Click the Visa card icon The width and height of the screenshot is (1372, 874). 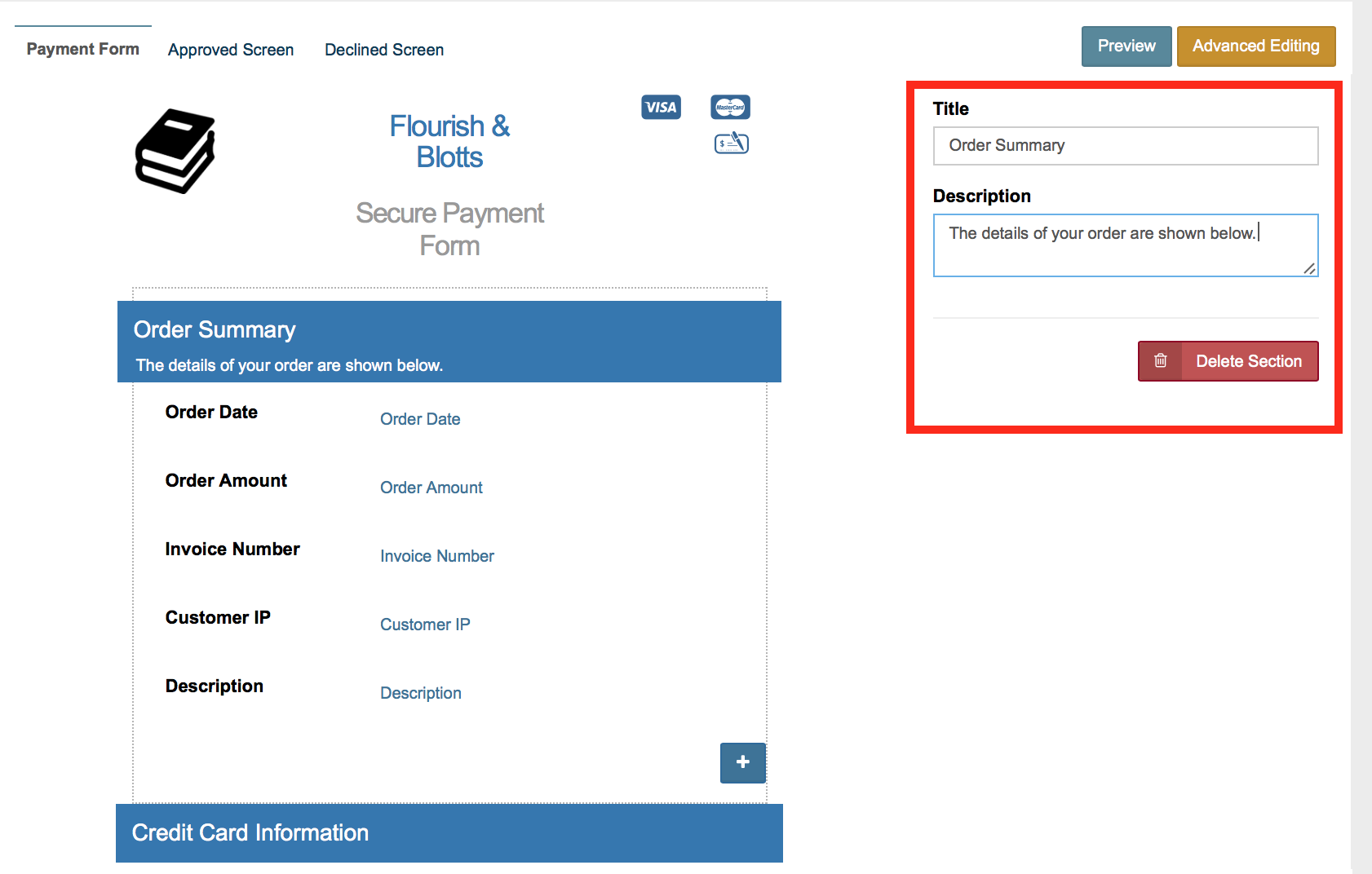(x=661, y=108)
